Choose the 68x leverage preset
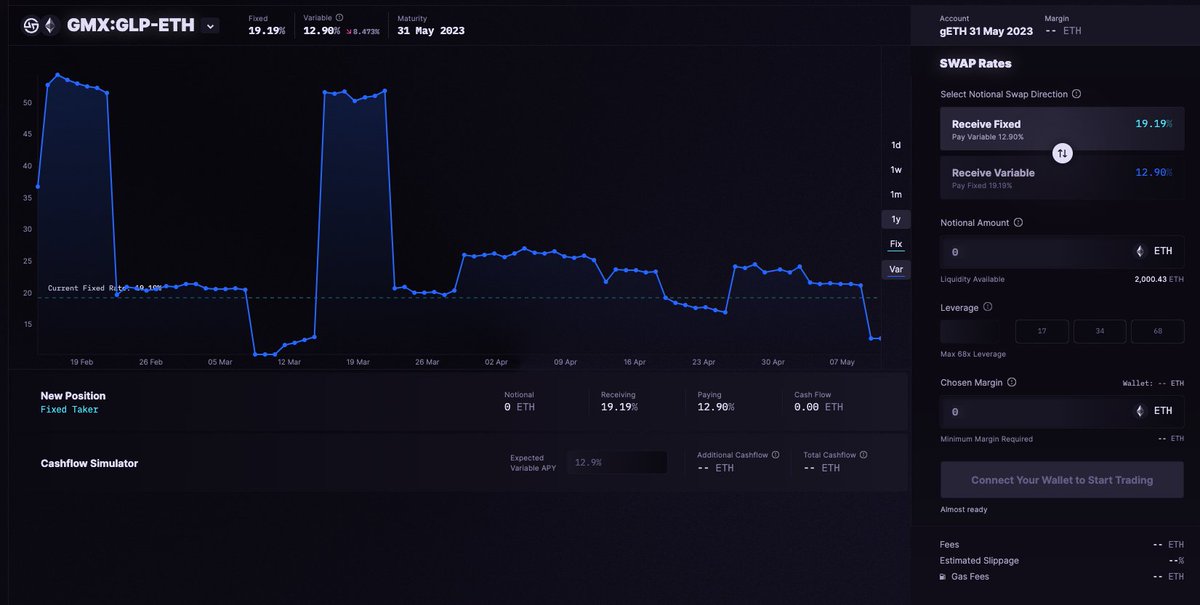Screen dimensions: 1200x605 click(1157, 331)
